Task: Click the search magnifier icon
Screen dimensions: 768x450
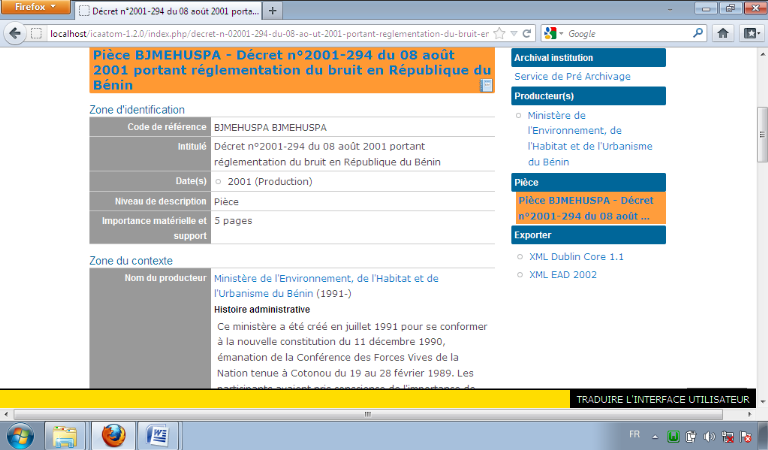Action: [698, 33]
